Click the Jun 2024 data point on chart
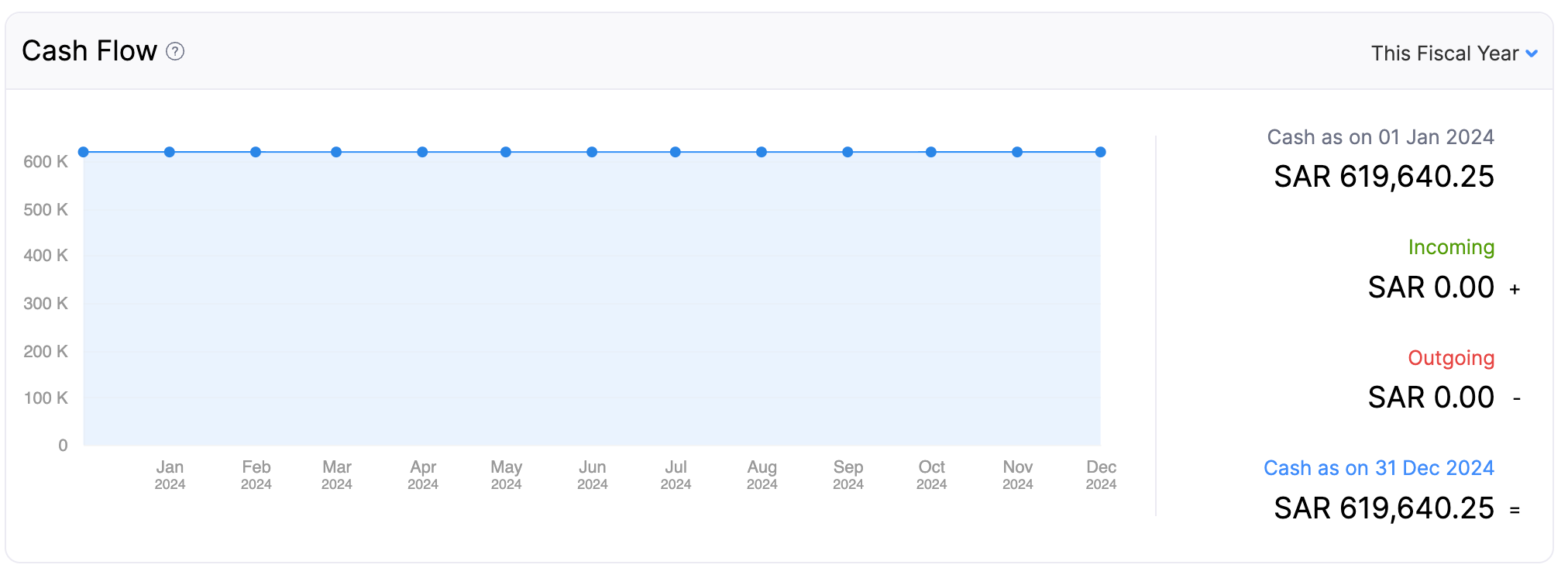Image resolution: width=1568 pixels, height=575 pixels. coord(593,151)
